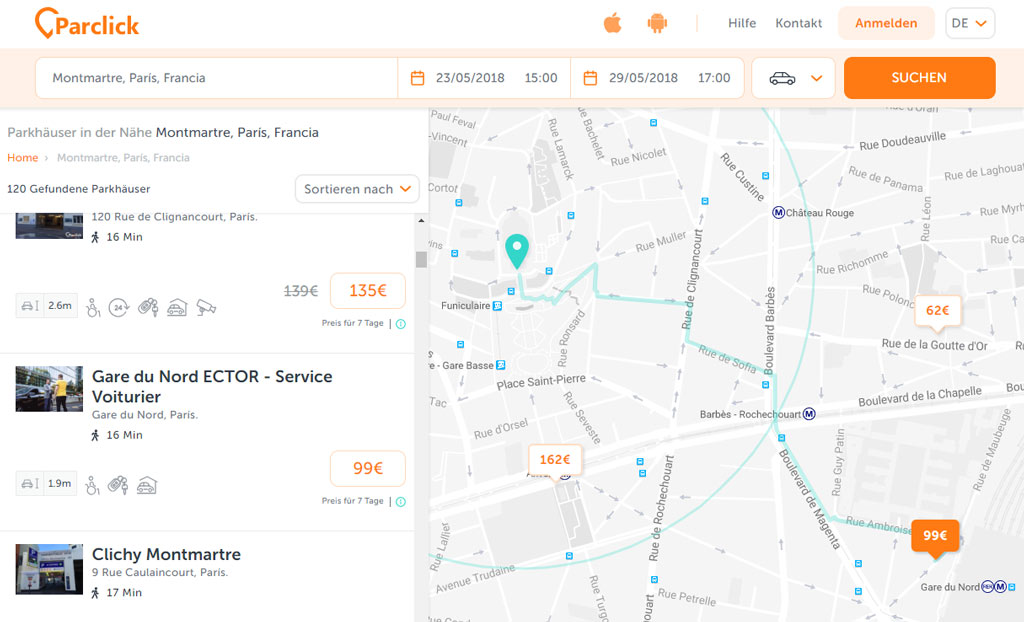The image size is (1024, 622).
Task: Open the Apple iOS app link
Action: coord(613,24)
